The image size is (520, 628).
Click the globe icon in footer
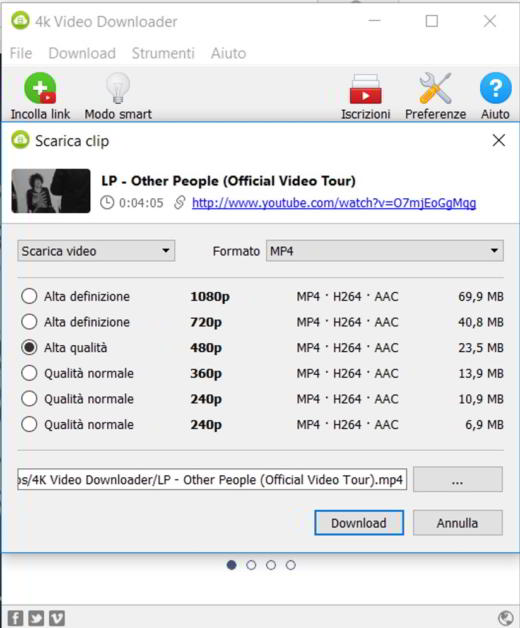(x=506, y=618)
